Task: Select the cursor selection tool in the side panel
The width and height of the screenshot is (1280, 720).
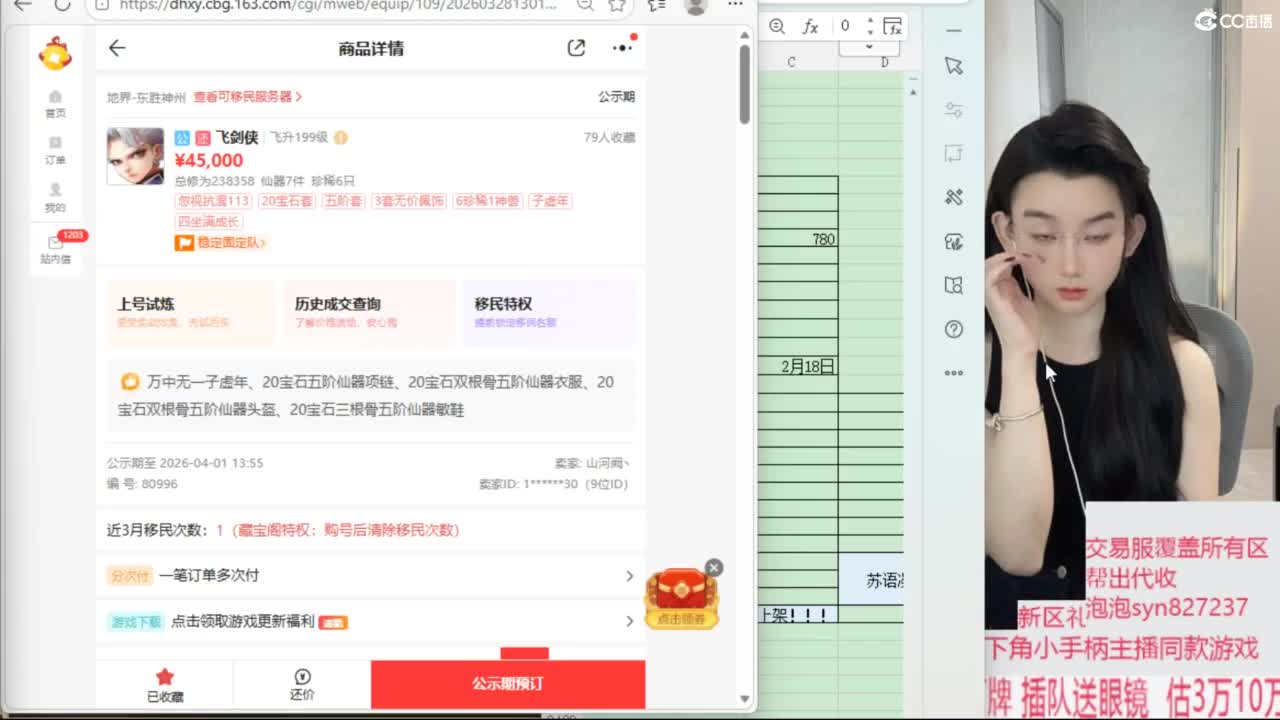Action: (x=954, y=66)
